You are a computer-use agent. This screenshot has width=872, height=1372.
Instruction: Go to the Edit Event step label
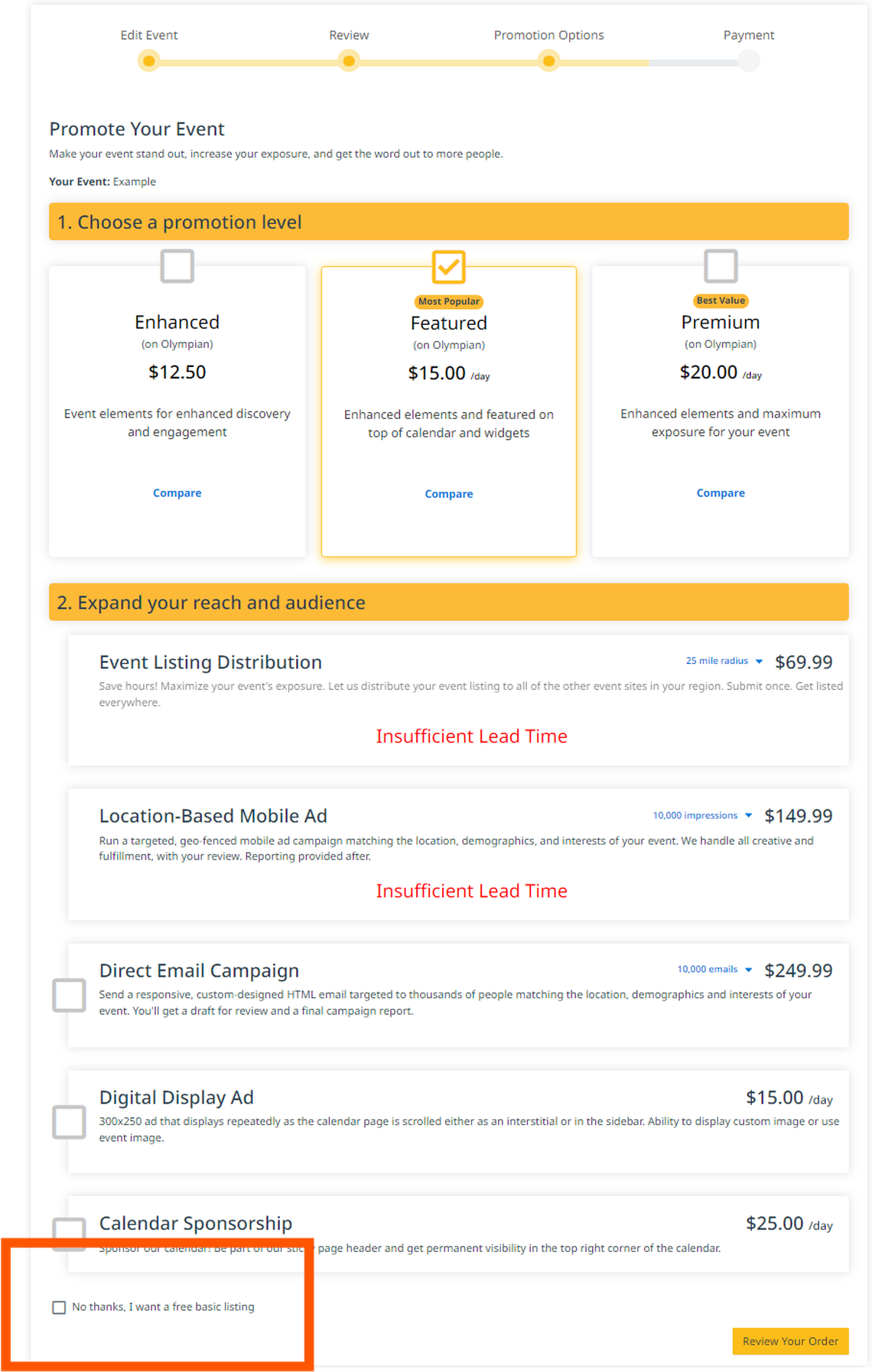tap(149, 35)
